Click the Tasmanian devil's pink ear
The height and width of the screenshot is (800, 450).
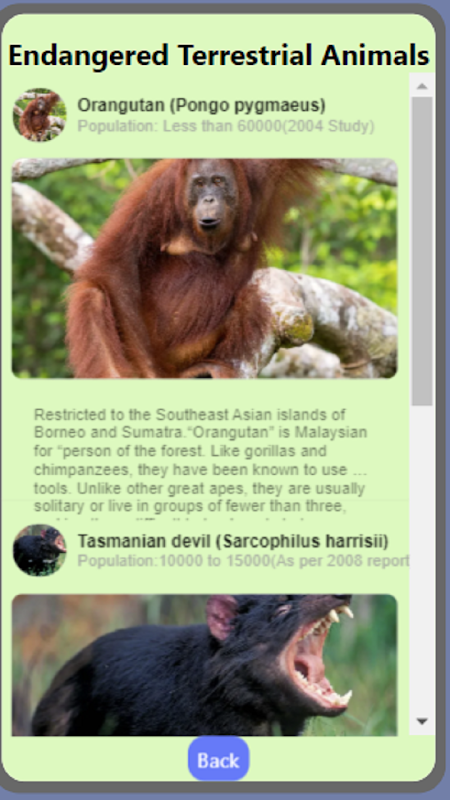point(222,617)
